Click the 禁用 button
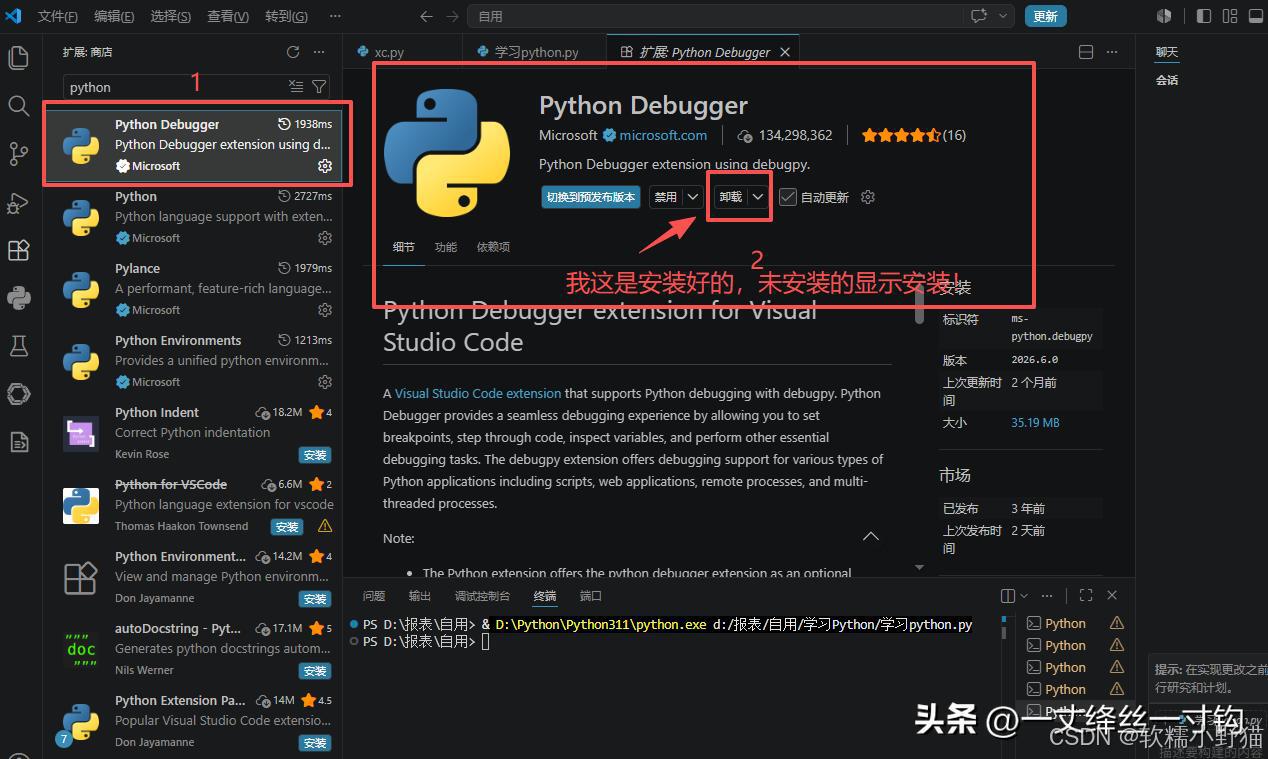 point(666,197)
